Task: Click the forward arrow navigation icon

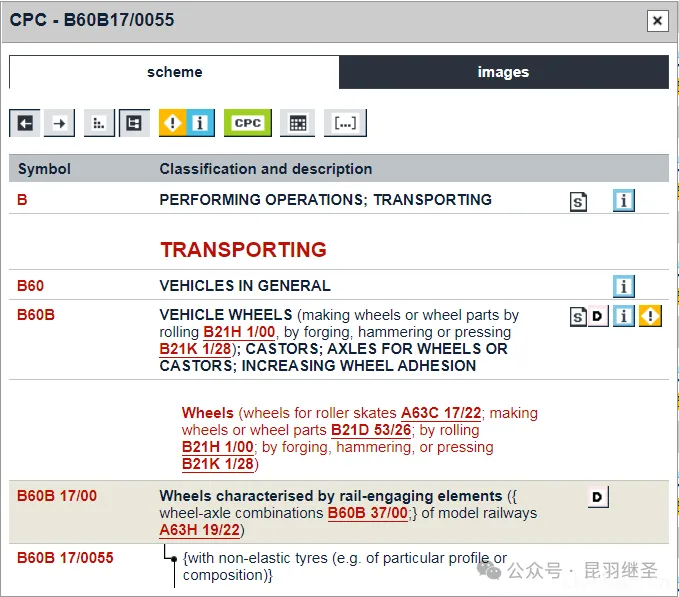Action: [60, 123]
